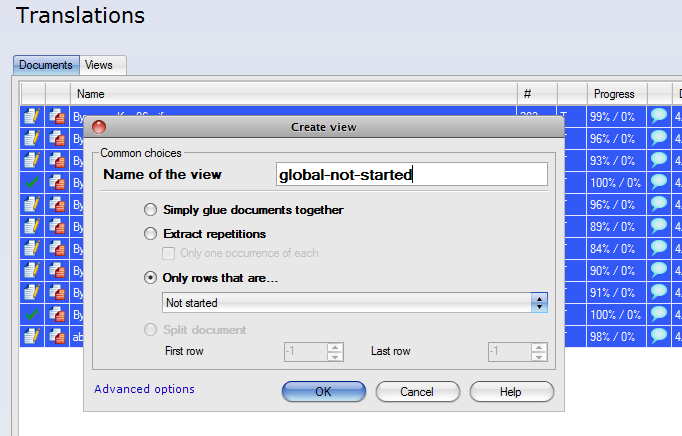
Task: Click the 'Name of the view' text field
Action: pyautogui.click(x=411, y=174)
